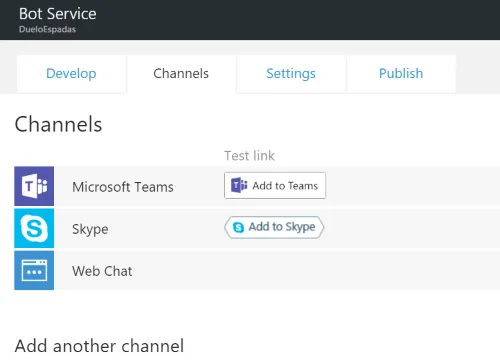Click the Microsoft Teams channel icon
The width and height of the screenshot is (500, 363).
pos(34,186)
